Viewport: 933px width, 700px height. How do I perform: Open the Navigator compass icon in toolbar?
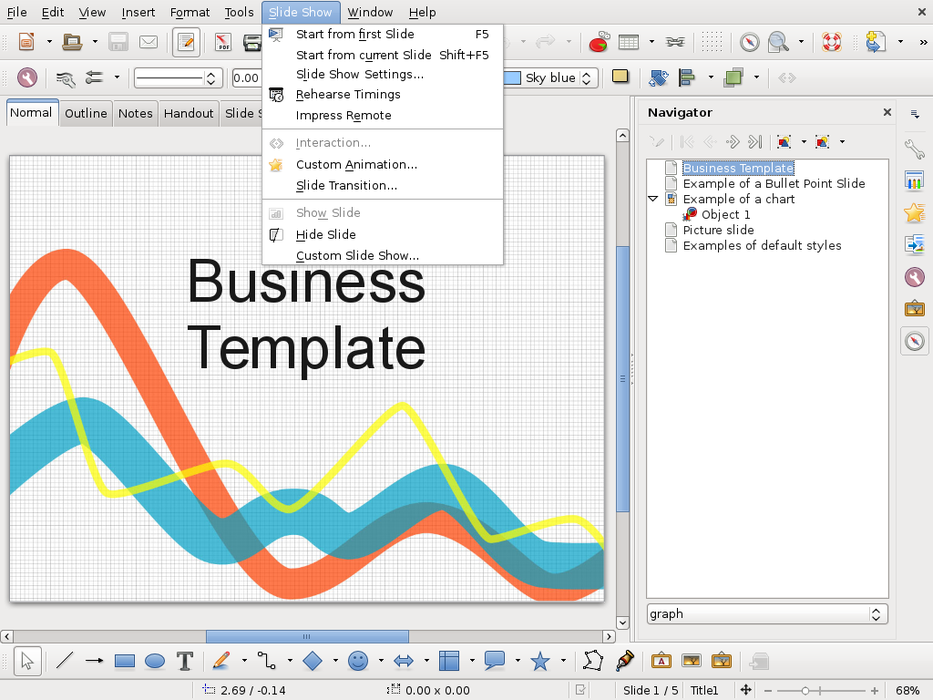pyautogui.click(x=749, y=42)
